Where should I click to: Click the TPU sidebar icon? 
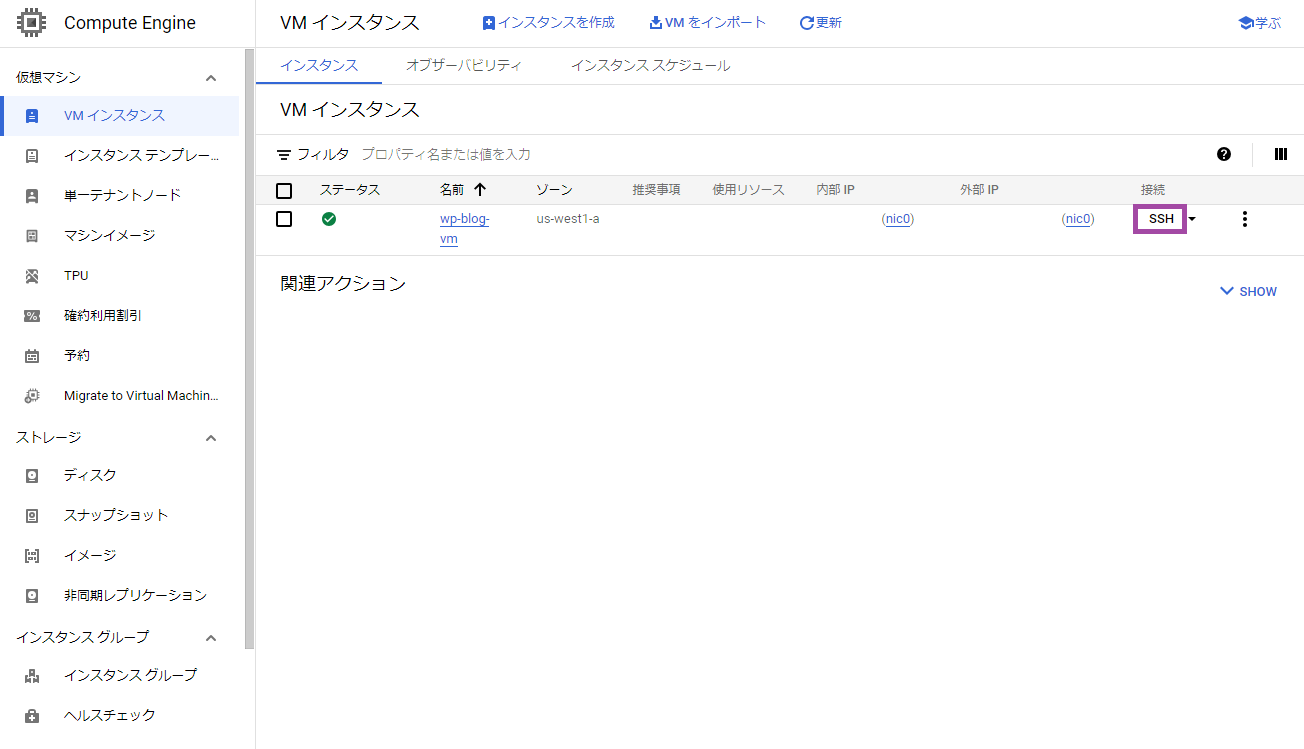[32, 276]
